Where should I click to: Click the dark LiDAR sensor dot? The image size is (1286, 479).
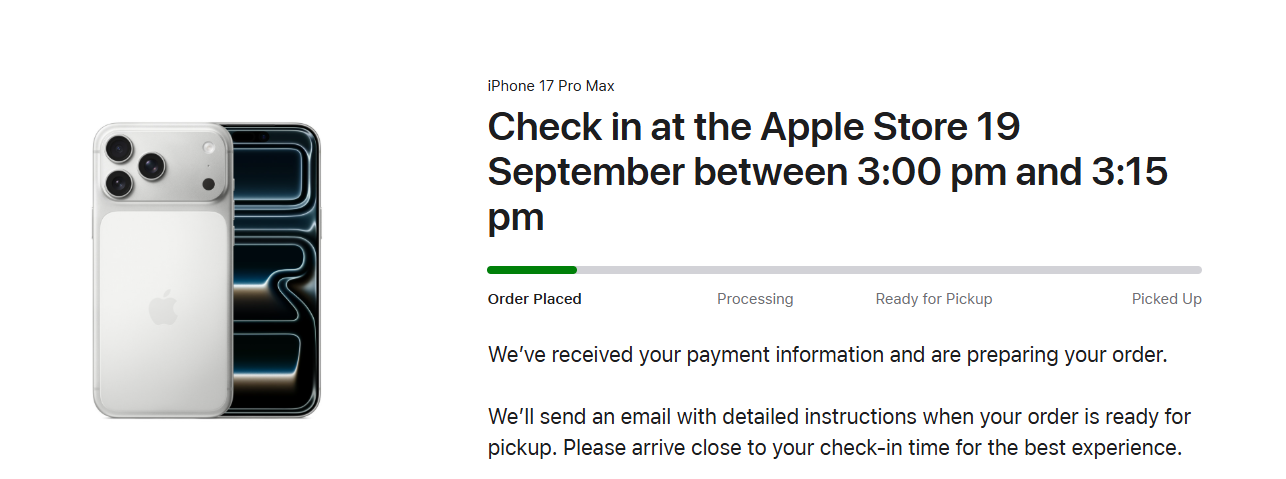coord(208,184)
